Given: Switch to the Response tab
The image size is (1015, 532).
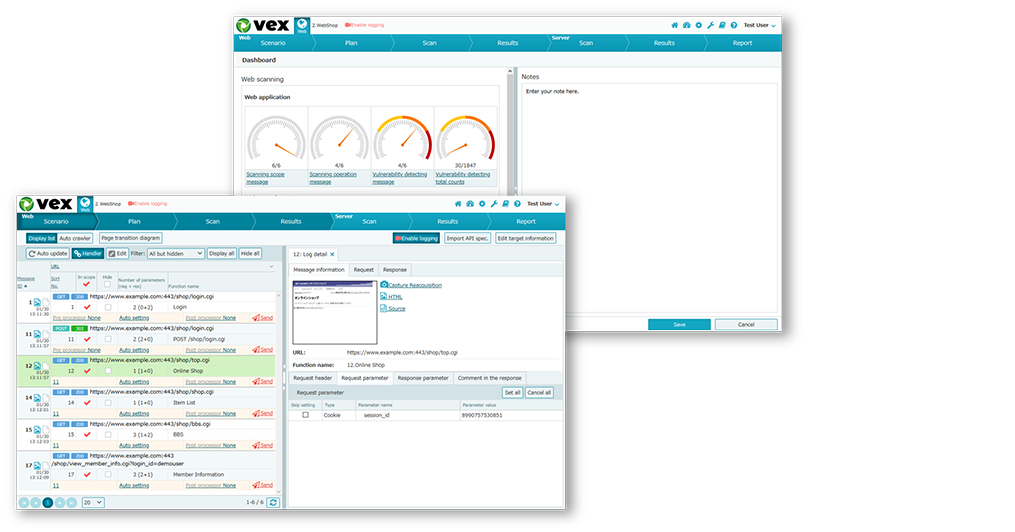Looking at the screenshot, I should tap(395, 270).
